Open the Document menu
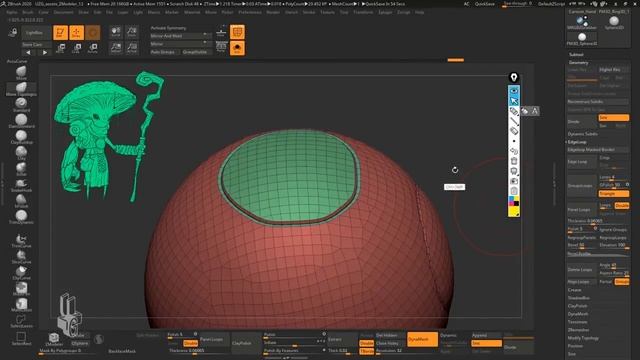Viewport: 640px width, 360px height. [x=64, y=12]
